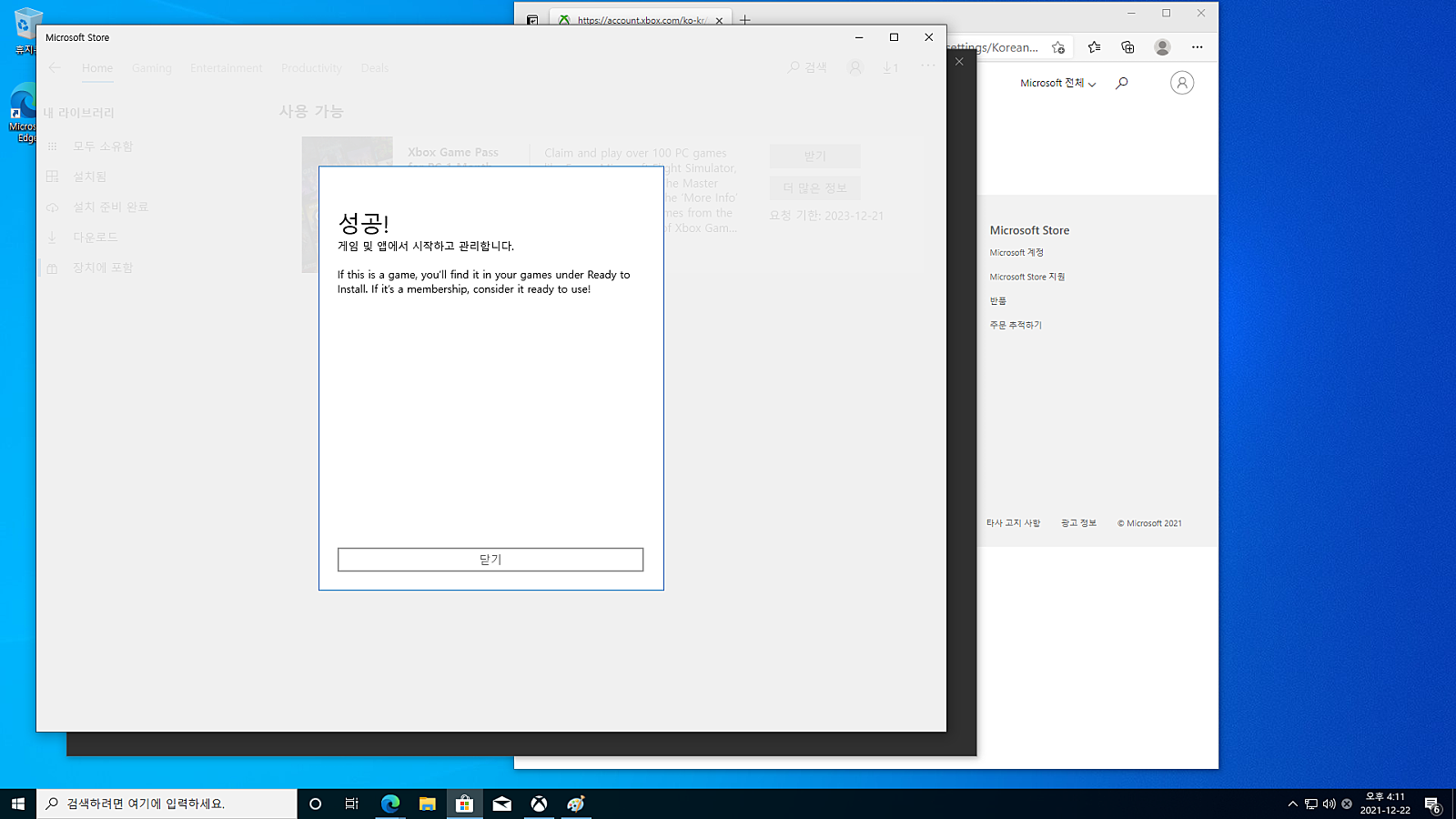Open 타사 고지 사항 footer link
Screen dimensions: 1456x819
click(x=1013, y=523)
